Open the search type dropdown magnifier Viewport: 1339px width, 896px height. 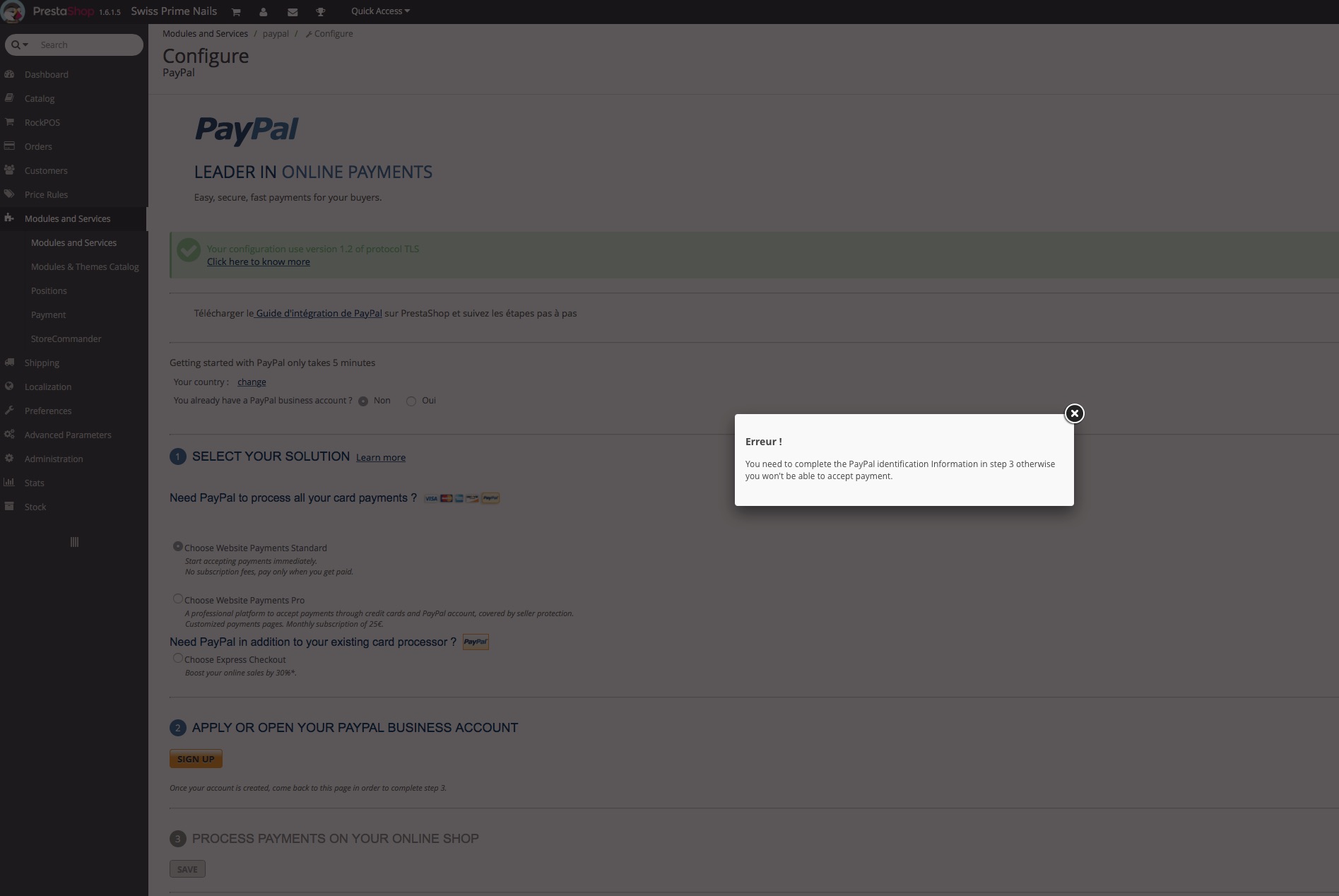(19, 45)
